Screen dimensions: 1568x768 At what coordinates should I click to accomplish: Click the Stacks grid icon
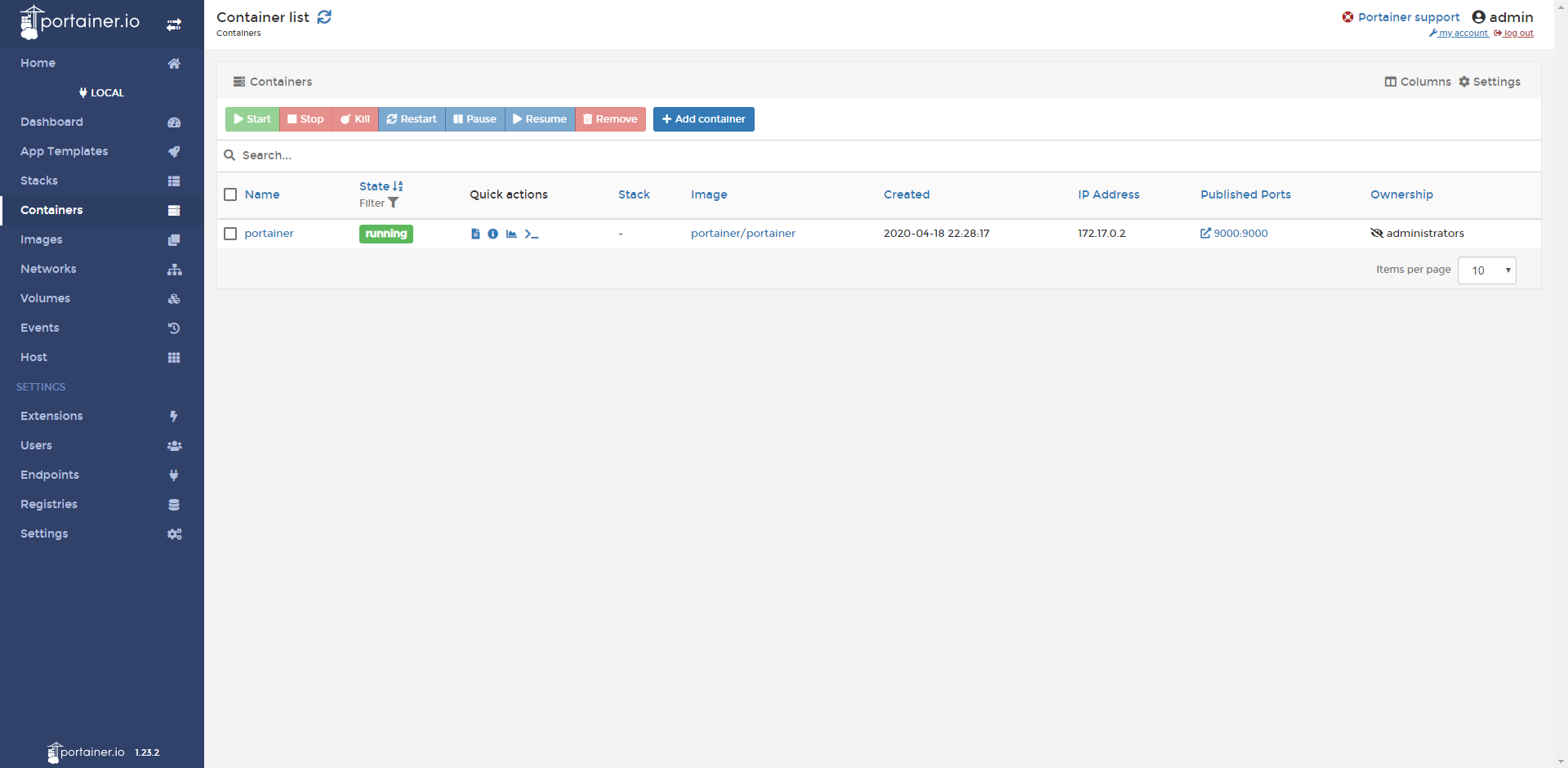coord(174,181)
